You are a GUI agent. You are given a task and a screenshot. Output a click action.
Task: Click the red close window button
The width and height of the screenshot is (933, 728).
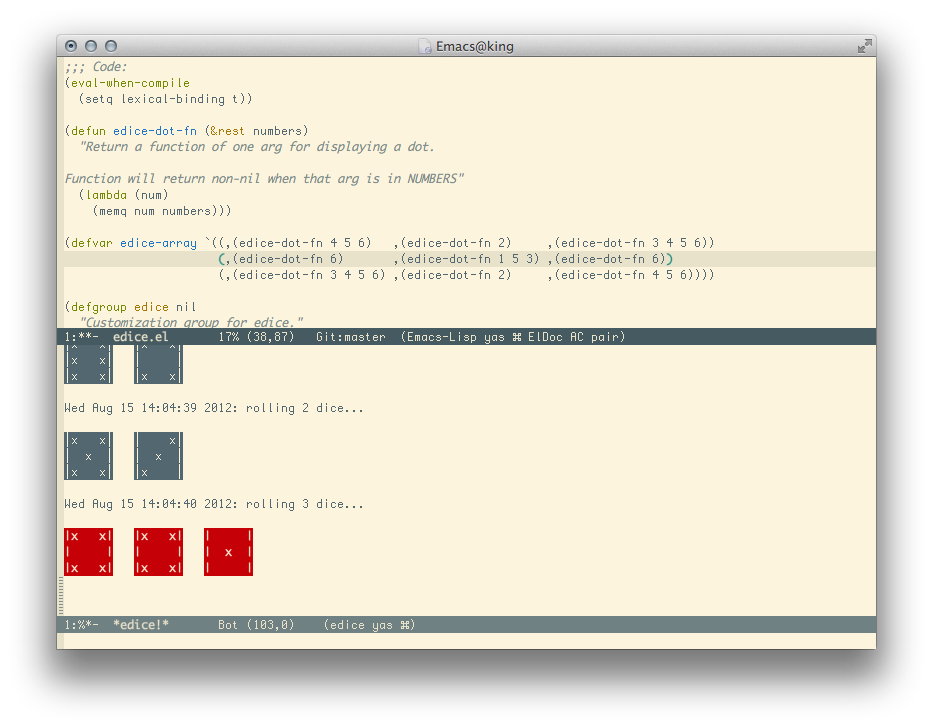pyautogui.click(x=71, y=46)
